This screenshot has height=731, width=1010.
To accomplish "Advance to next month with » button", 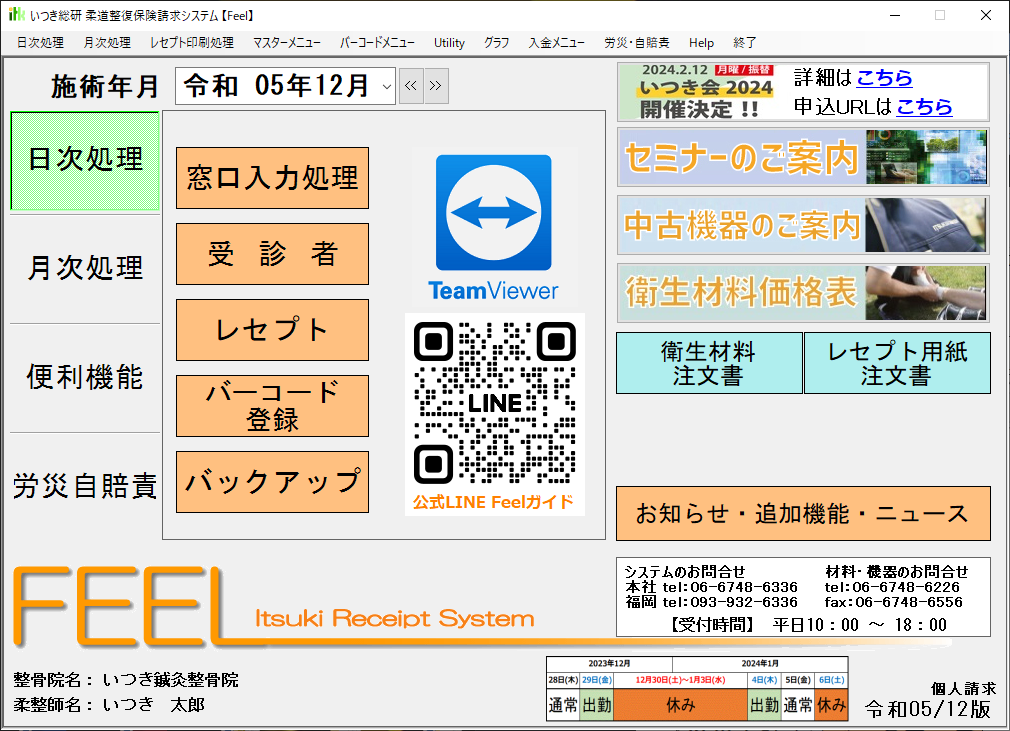I will point(436,86).
